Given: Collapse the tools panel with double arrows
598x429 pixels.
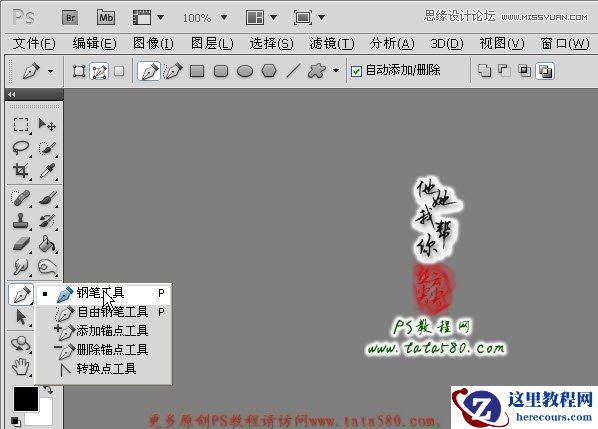Looking at the screenshot, I should (12, 94).
